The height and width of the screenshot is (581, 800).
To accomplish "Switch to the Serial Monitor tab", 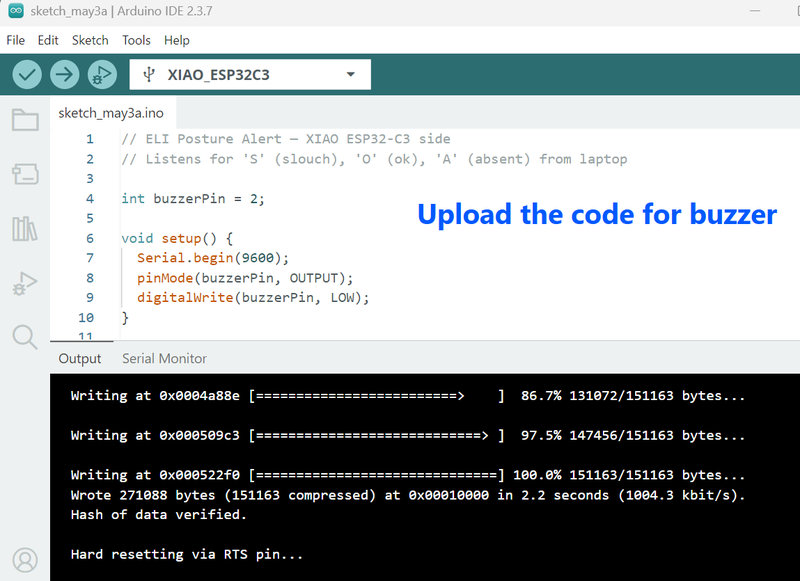I will coord(164,359).
